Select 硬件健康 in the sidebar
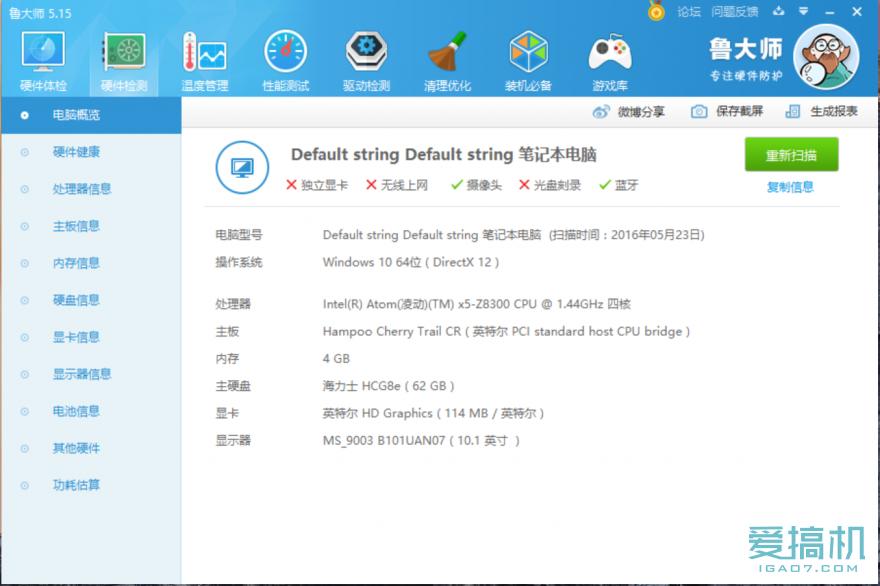The height and width of the screenshot is (586, 880). 91,152
